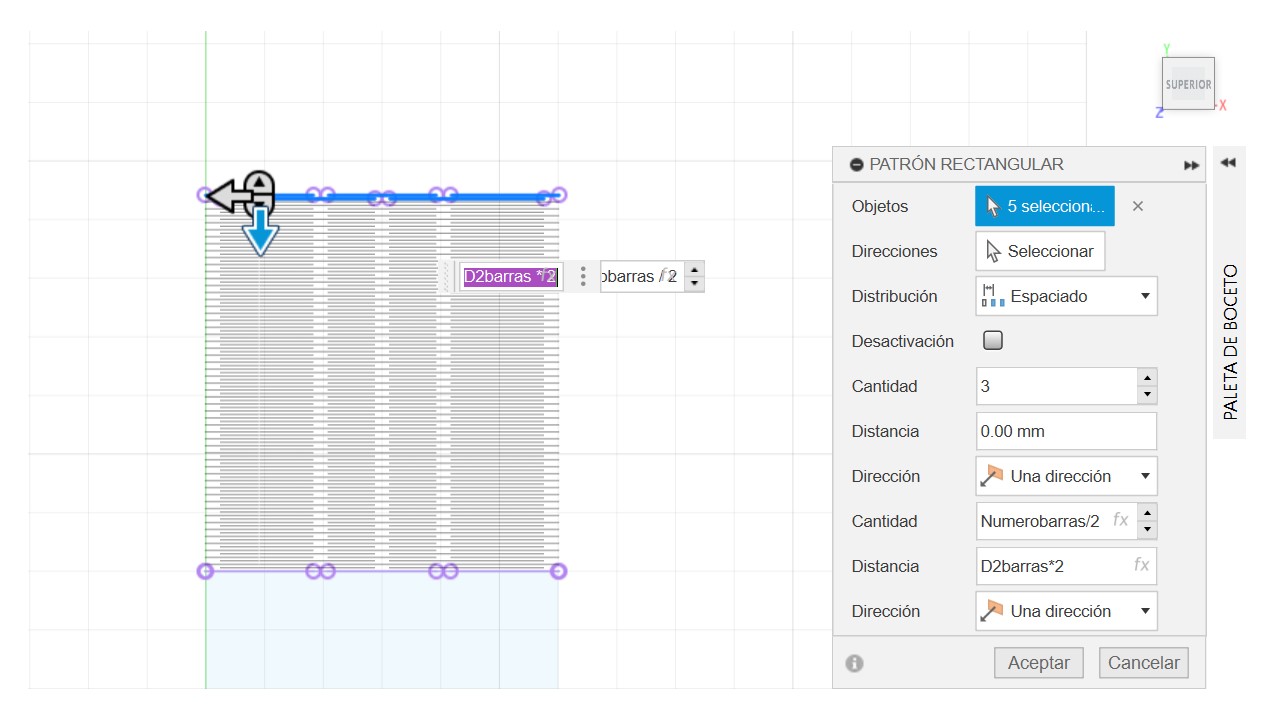Decrease the Numerobarras/2 quantity using the down arrow
This screenshot has height=720, width=1280.
[1147, 530]
